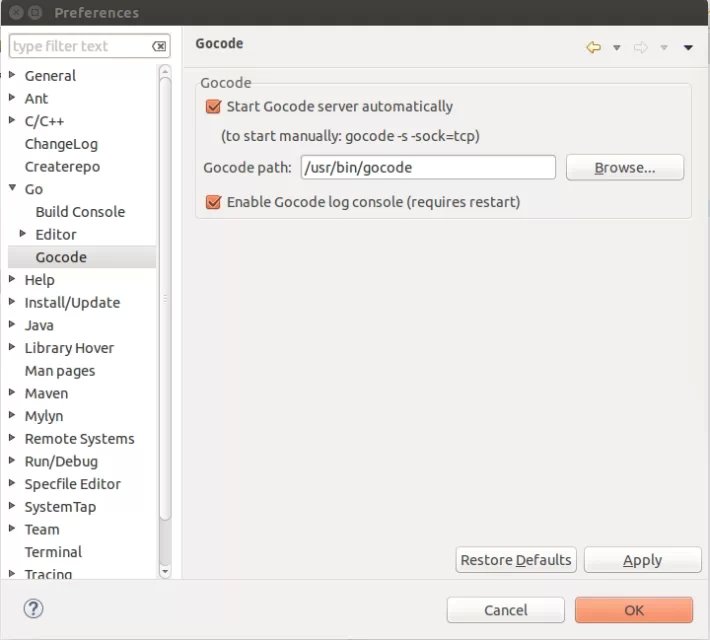Select ChangeLog in preferences tree

61,144
